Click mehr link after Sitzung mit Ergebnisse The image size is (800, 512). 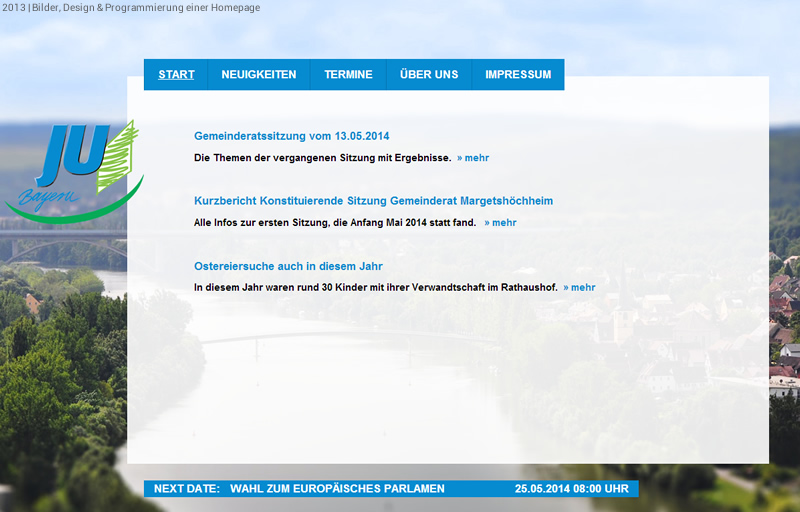(473, 158)
